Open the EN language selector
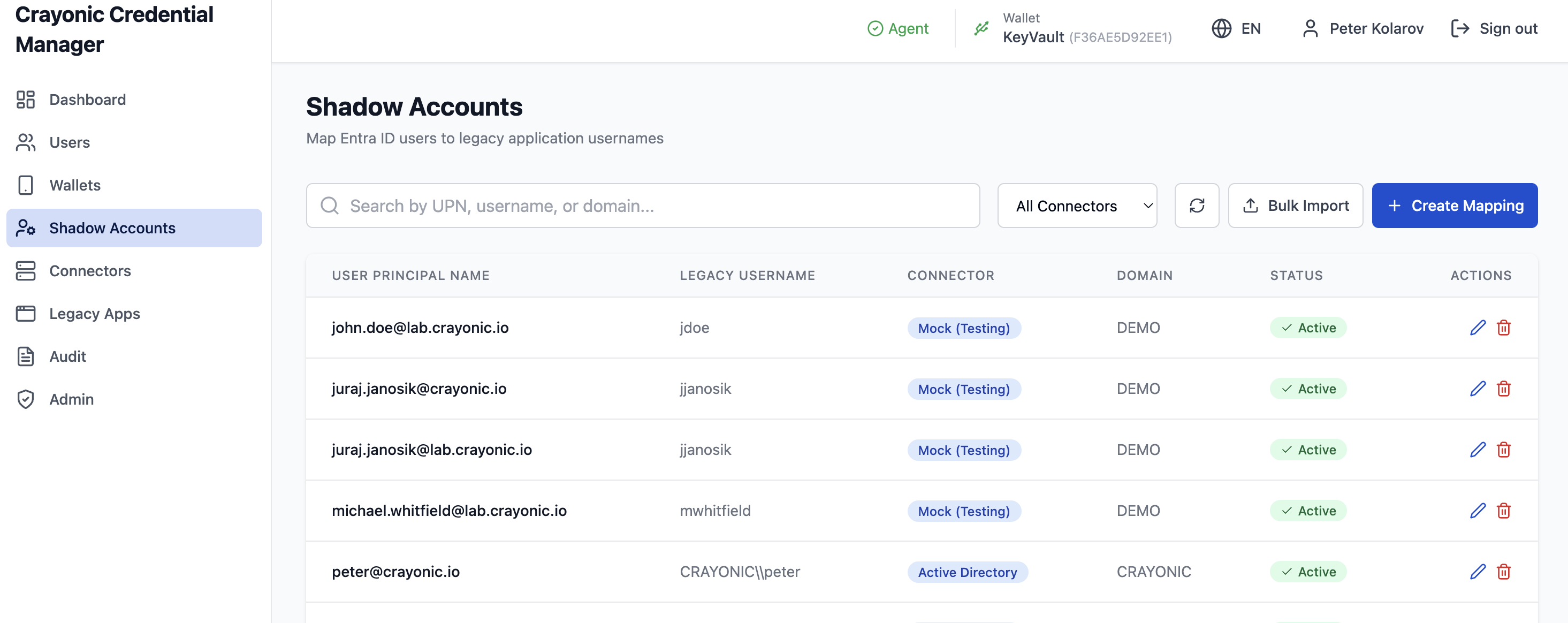The width and height of the screenshot is (1568, 623). pyautogui.click(x=1250, y=28)
